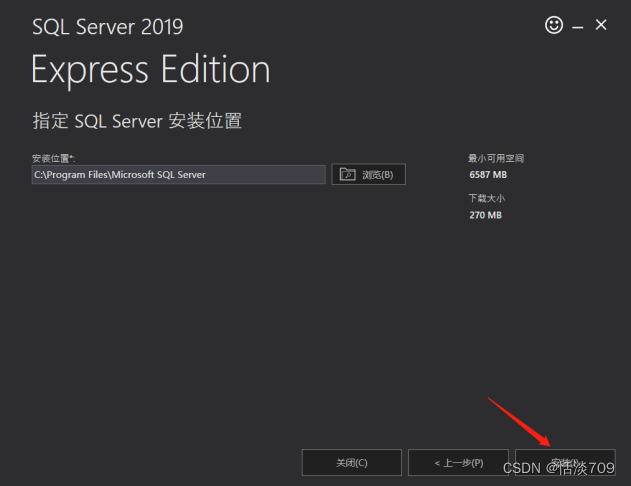
Task: Minimize the SQL Server installer window
Action: pyautogui.click(x=577, y=27)
